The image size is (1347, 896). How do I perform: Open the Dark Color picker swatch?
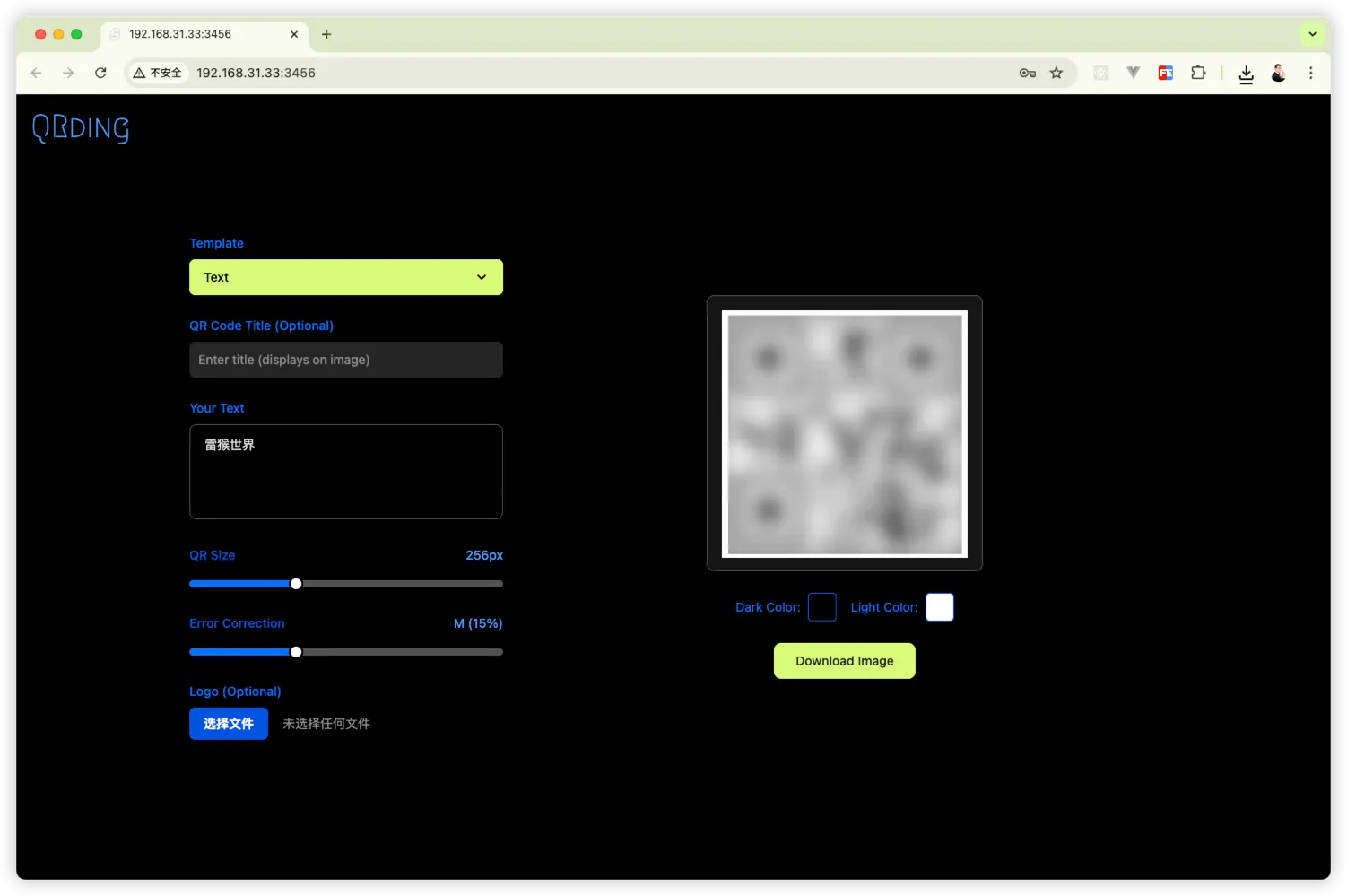[x=822, y=607]
